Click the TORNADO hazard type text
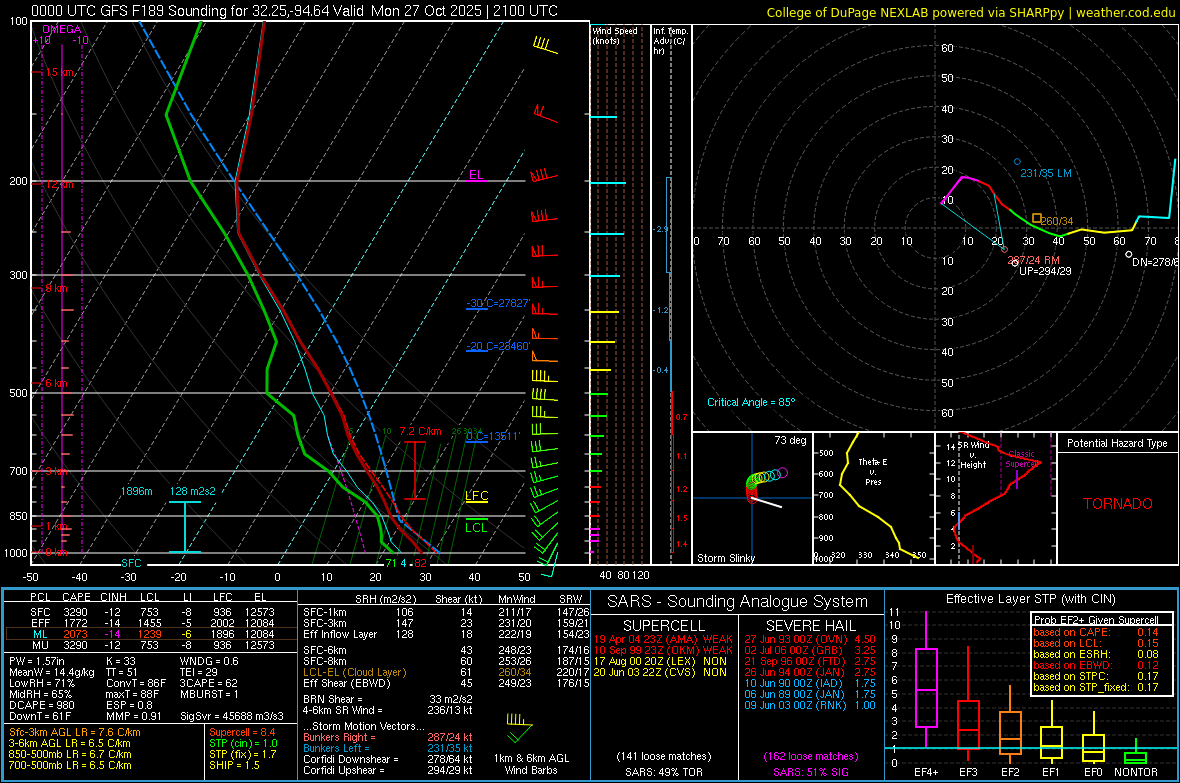This screenshot has height=783, width=1180. click(x=1118, y=504)
